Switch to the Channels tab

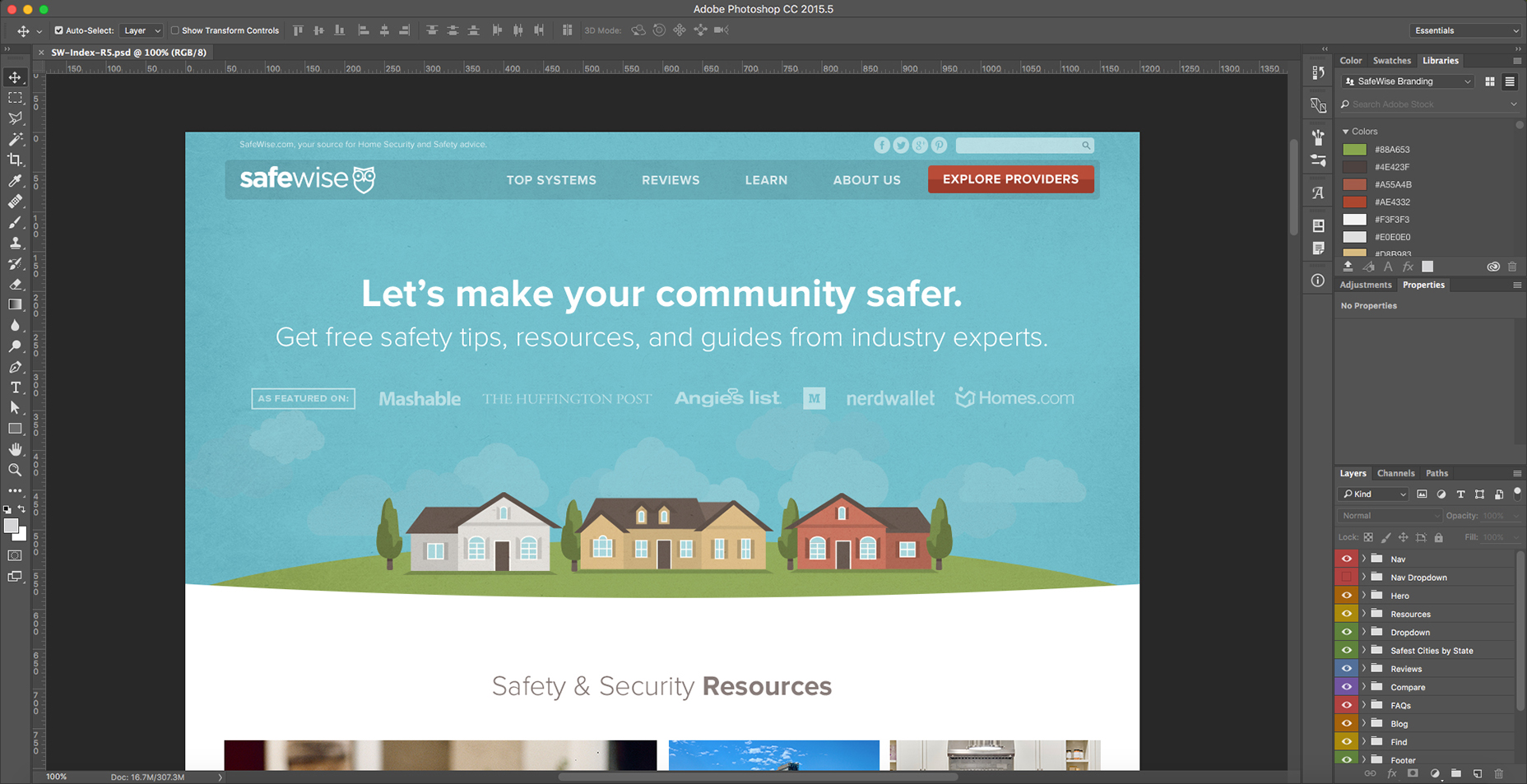click(1395, 473)
